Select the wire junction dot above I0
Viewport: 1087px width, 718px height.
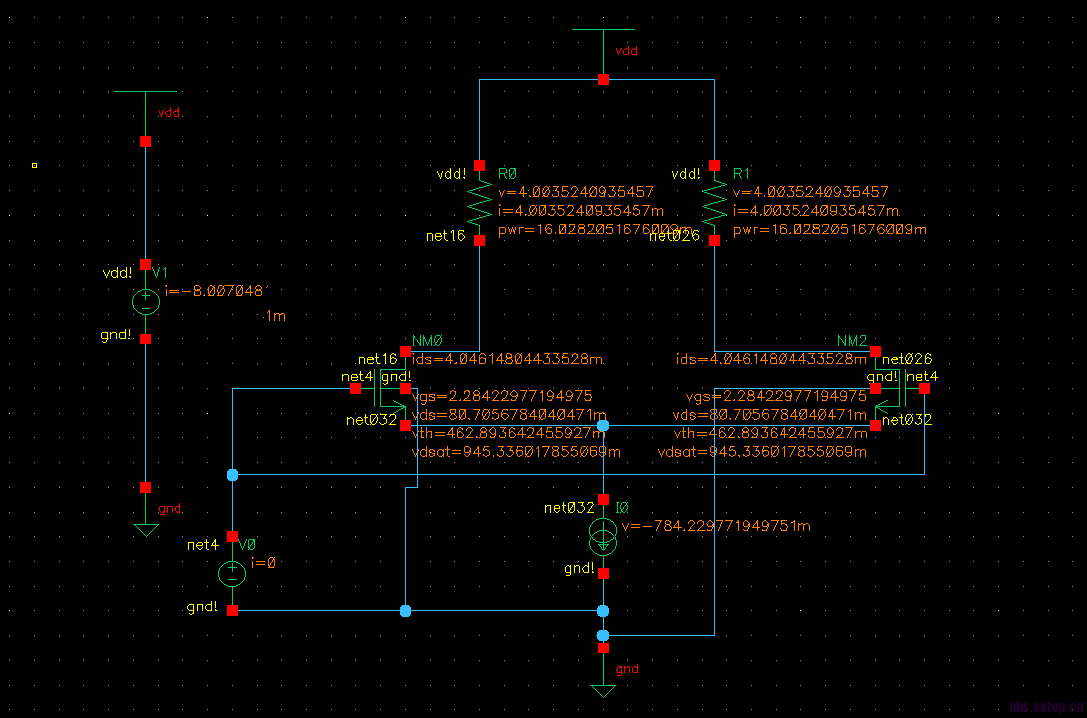coord(603,426)
